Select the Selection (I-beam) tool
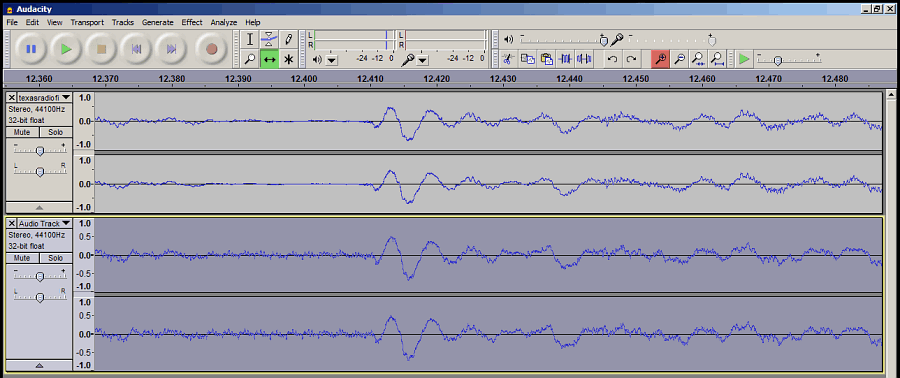This screenshot has height=378, width=900. click(250, 40)
